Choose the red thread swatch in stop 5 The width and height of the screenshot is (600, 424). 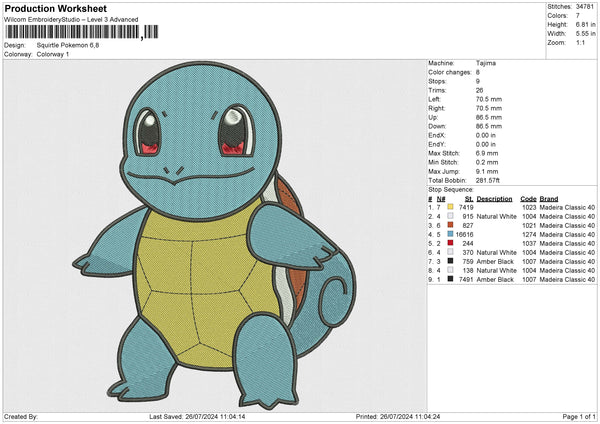[451, 243]
